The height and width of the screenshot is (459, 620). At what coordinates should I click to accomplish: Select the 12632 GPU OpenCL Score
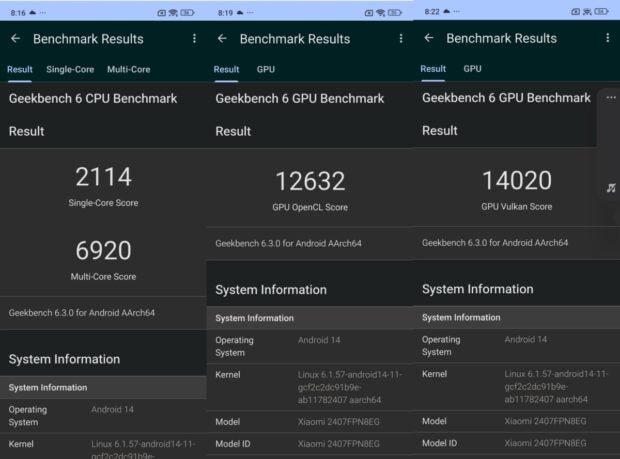pyautogui.click(x=310, y=182)
